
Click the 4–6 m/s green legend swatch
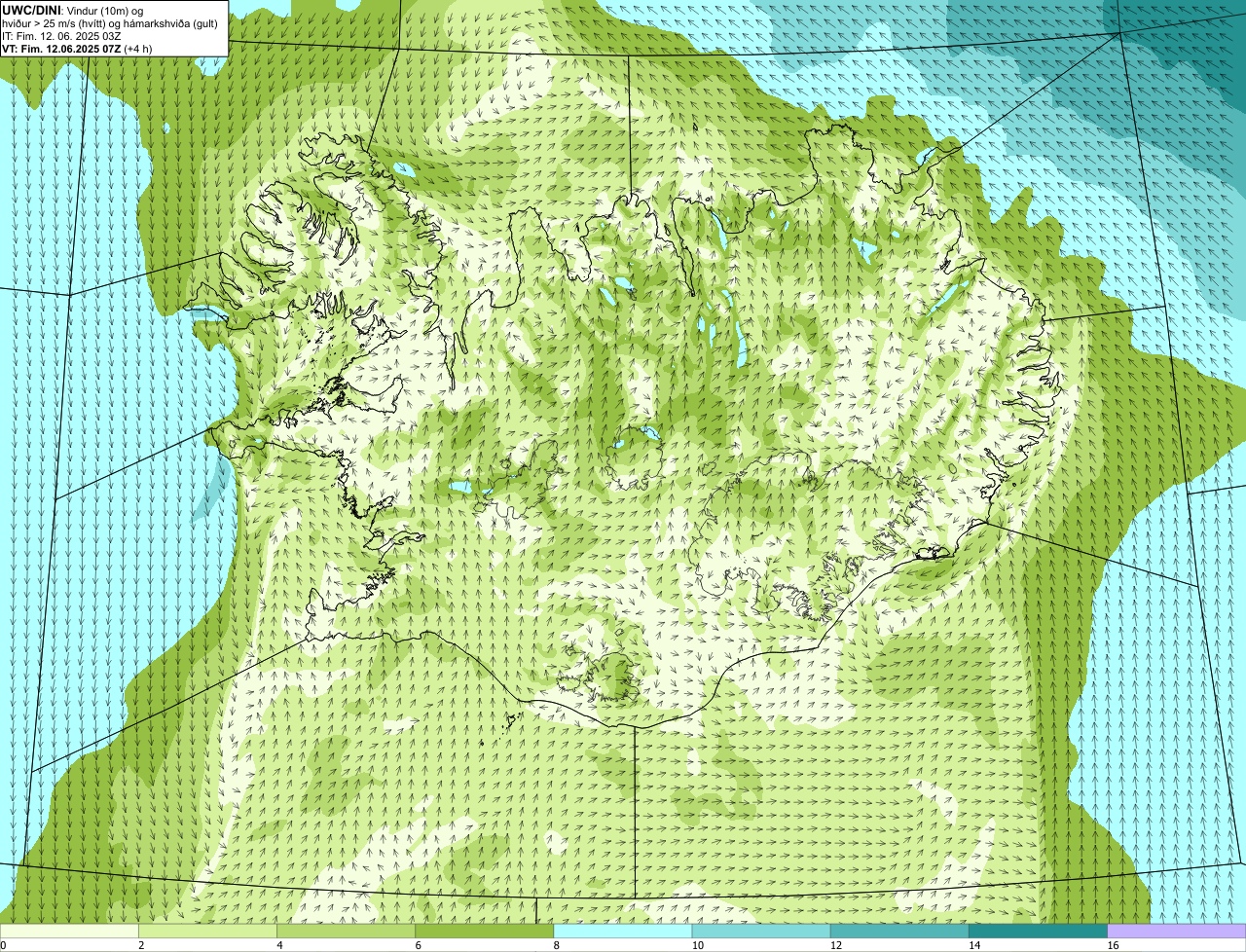[x=346, y=932]
